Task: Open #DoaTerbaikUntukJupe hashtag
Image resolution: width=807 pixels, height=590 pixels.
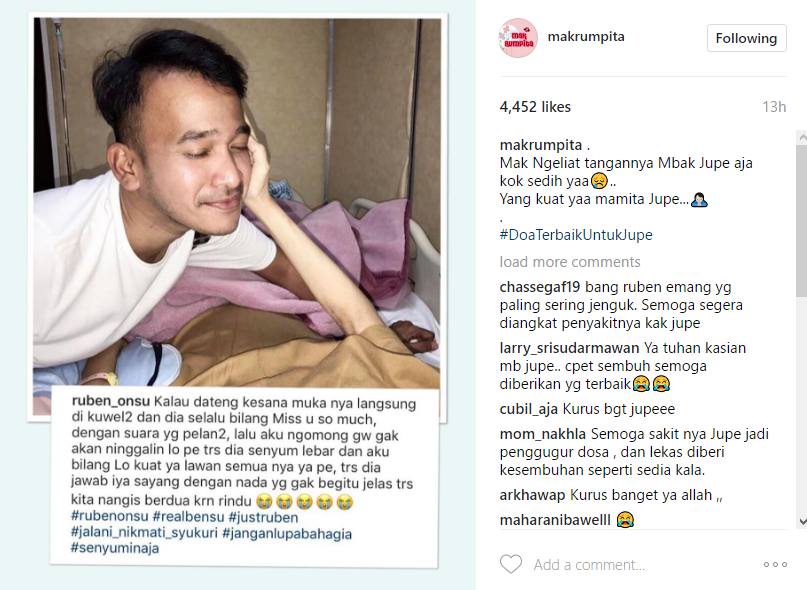Action: coord(576,235)
